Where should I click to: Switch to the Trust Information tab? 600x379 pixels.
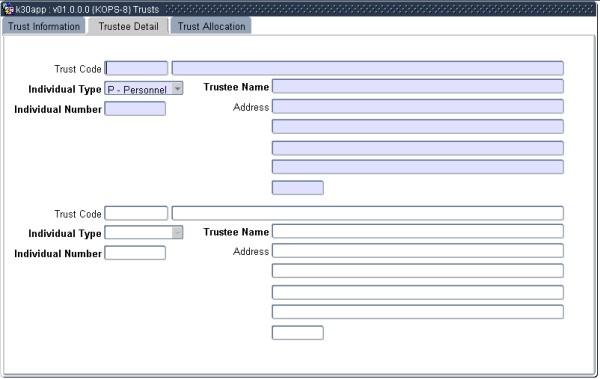click(44, 26)
